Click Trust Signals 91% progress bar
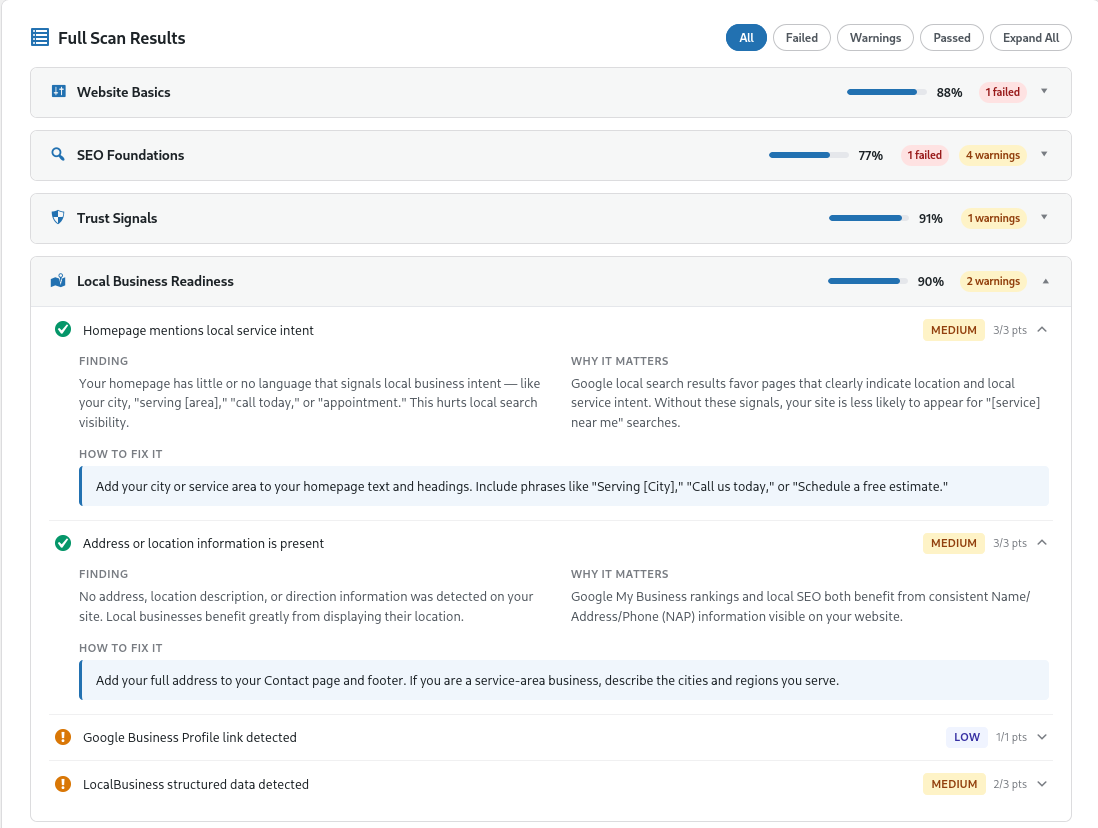This screenshot has width=1098, height=828. pos(869,218)
